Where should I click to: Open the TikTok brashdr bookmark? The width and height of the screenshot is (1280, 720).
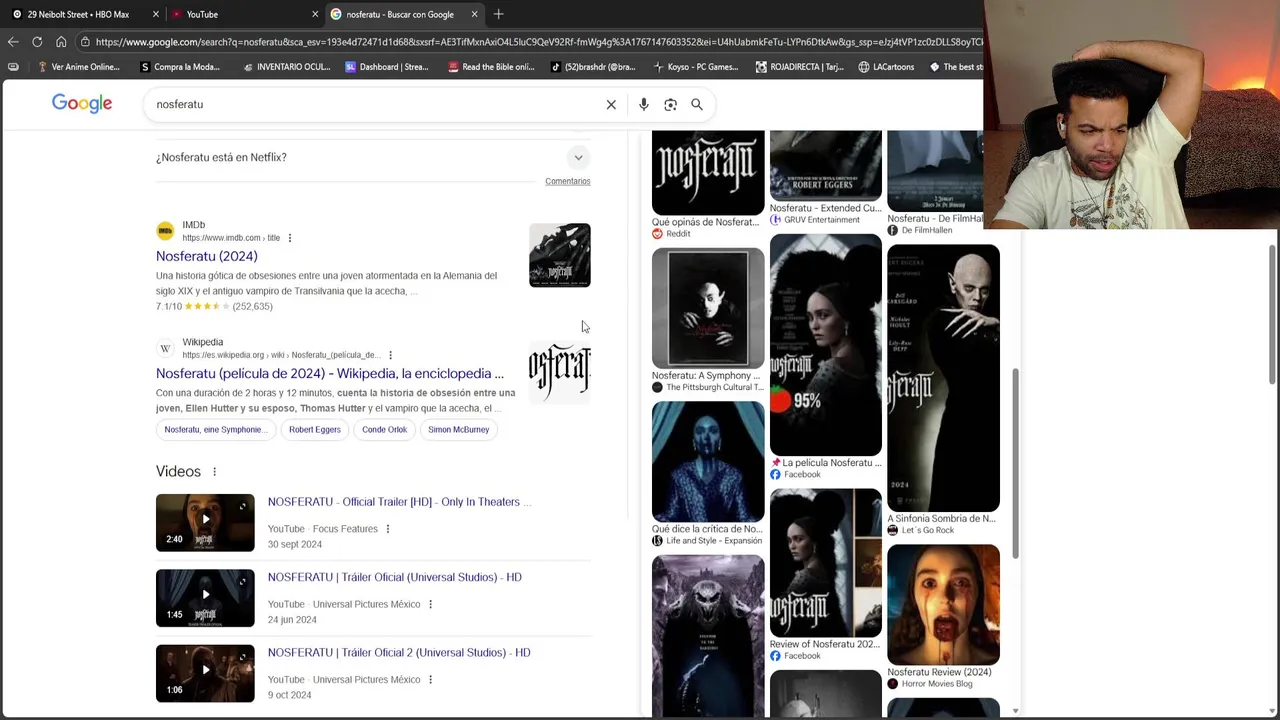pos(593,67)
